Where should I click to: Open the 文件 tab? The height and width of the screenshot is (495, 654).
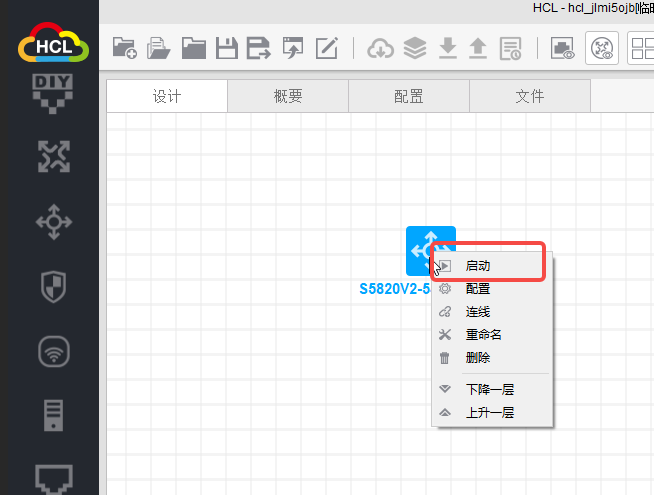click(529, 96)
